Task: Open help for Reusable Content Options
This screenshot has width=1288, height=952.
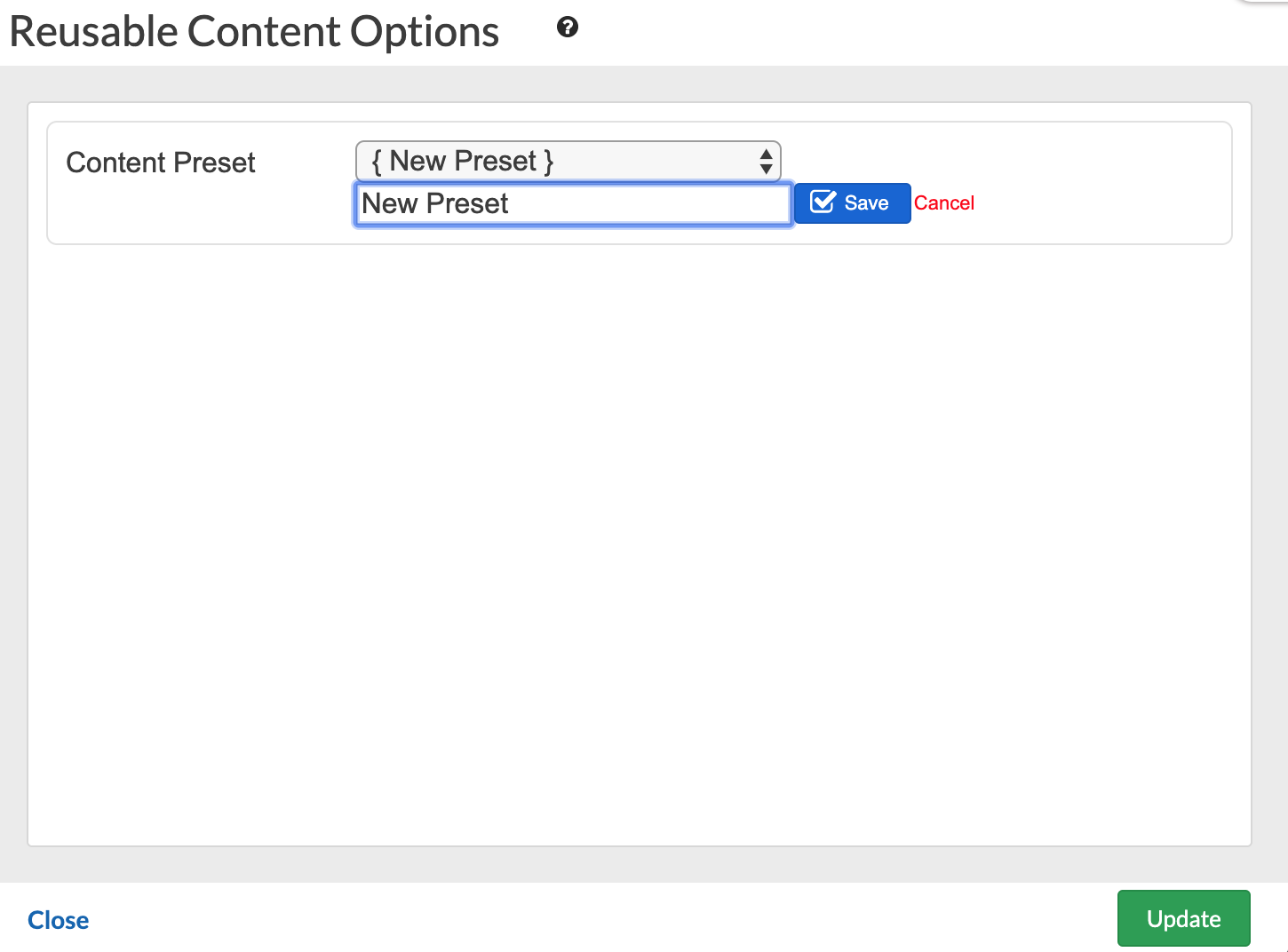Action: coord(568,28)
